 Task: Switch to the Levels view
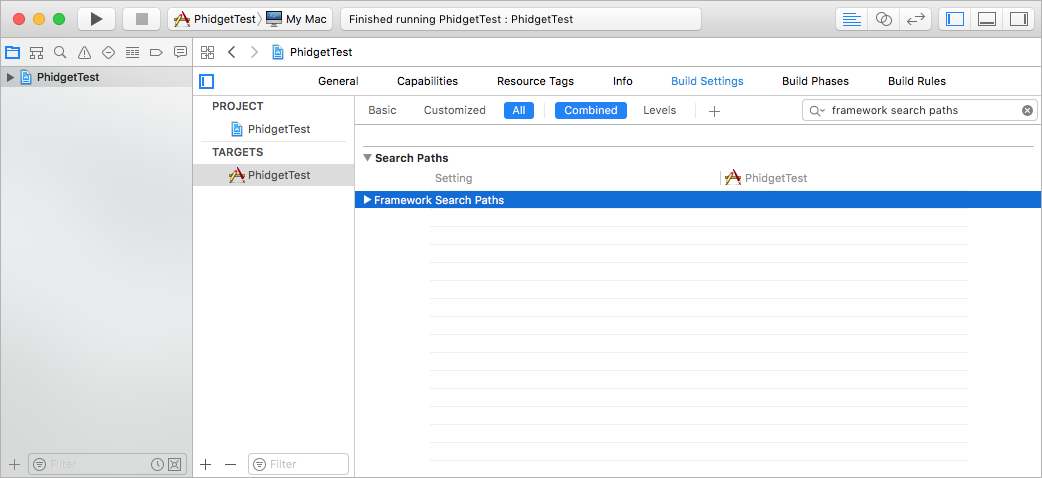click(660, 110)
